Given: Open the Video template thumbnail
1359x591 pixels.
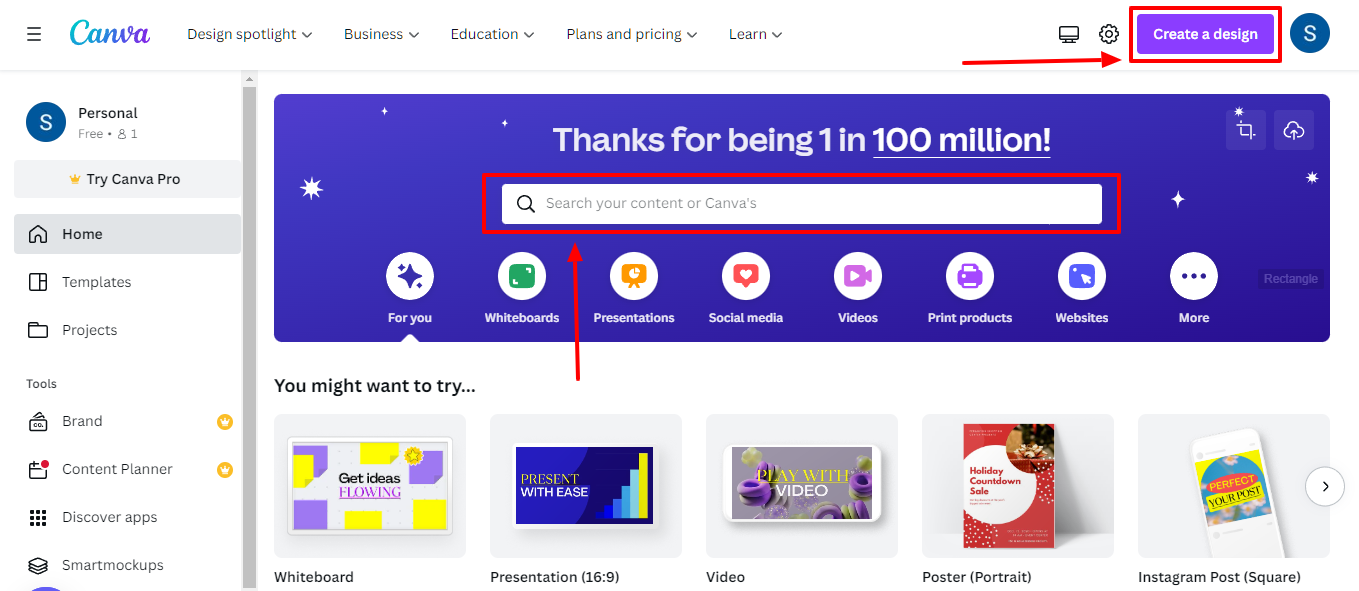Looking at the screenshot, I should pos(802,486).
